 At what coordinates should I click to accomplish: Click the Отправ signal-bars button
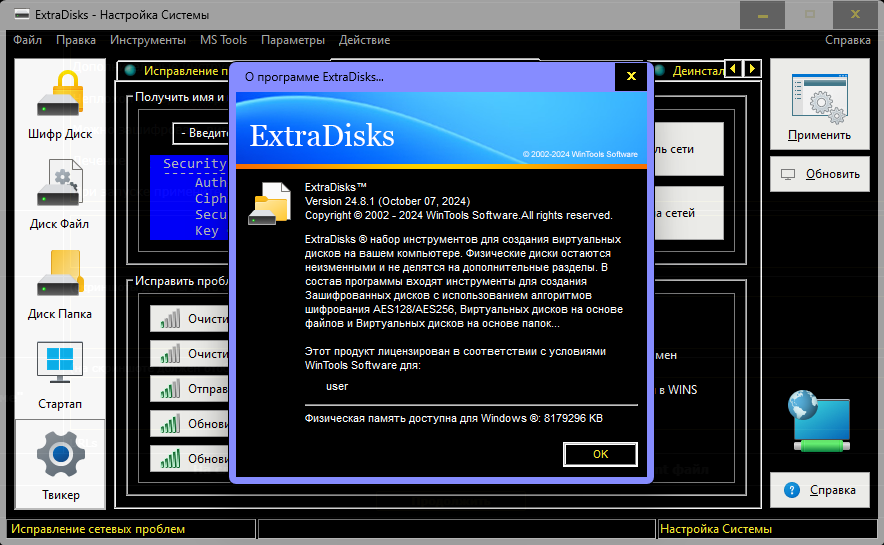click(x=190, y=389)
